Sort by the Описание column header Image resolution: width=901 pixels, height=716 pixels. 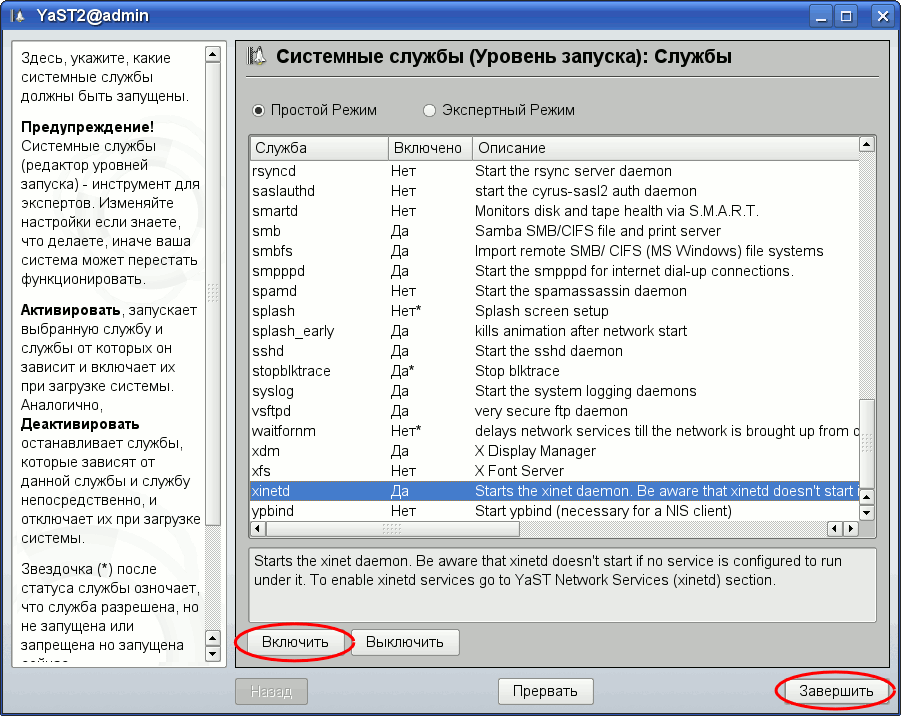tap(665, 148)
